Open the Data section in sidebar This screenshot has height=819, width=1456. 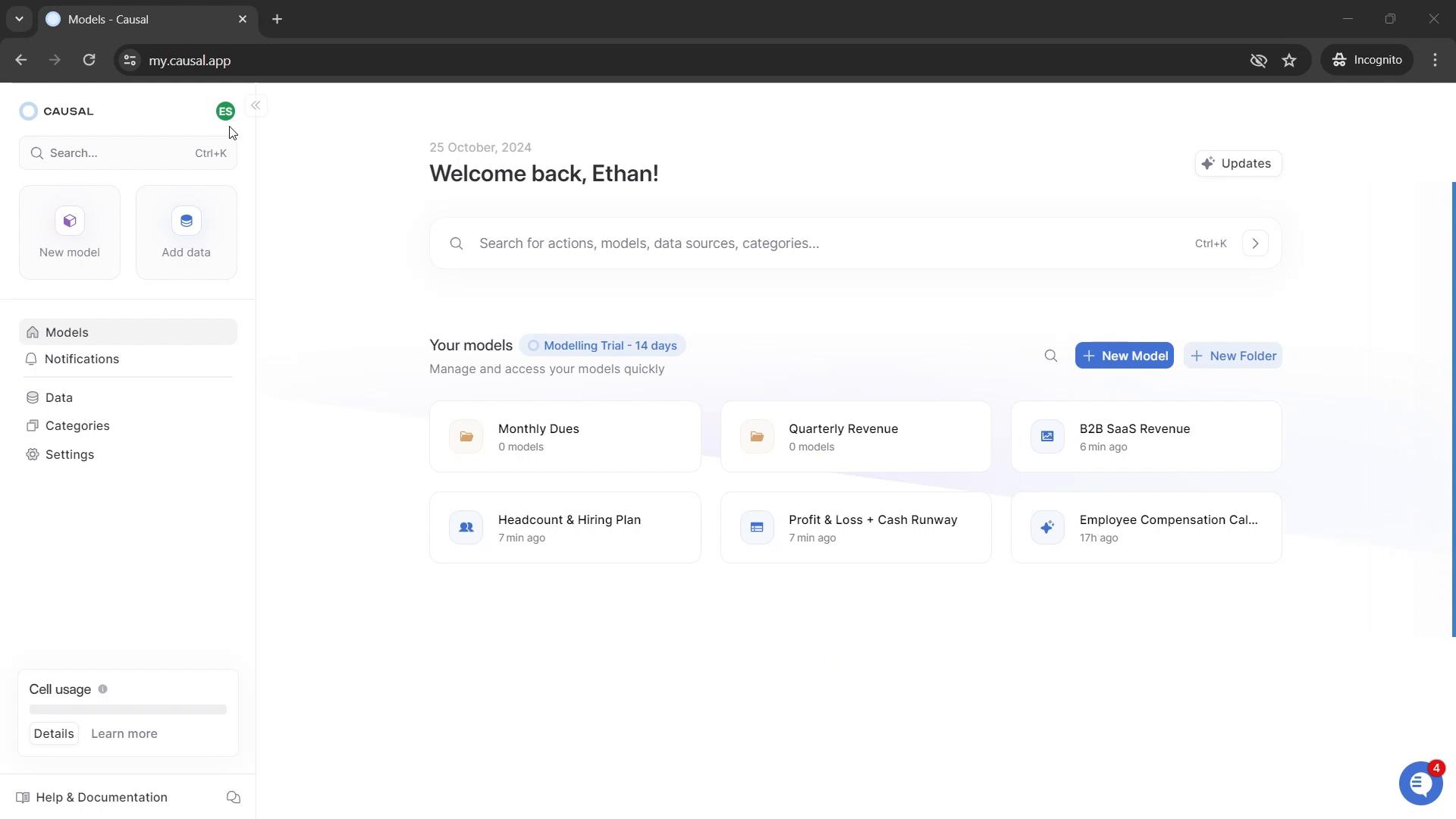(x=59, y=398)
